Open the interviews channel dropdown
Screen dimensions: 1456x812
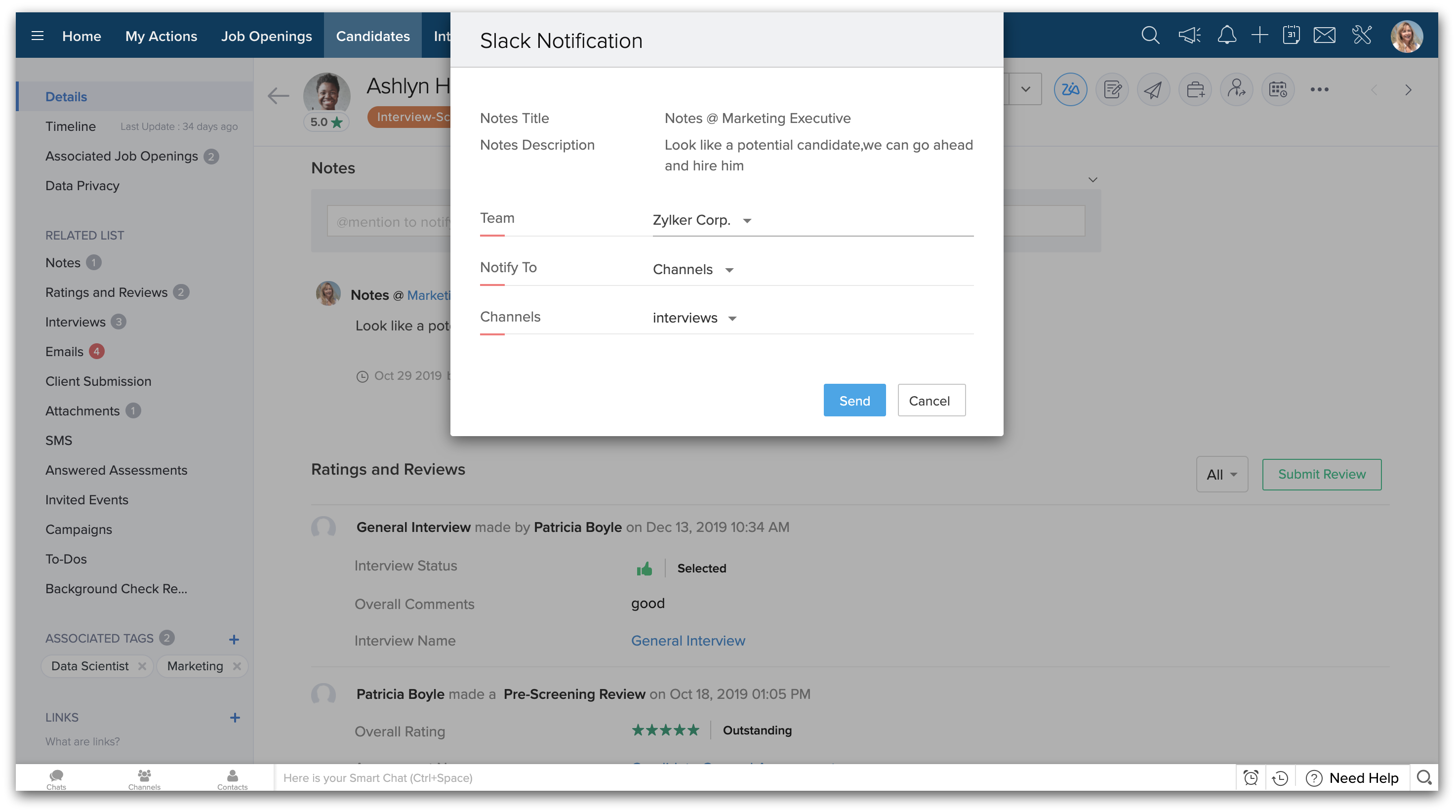coord(694,318)
